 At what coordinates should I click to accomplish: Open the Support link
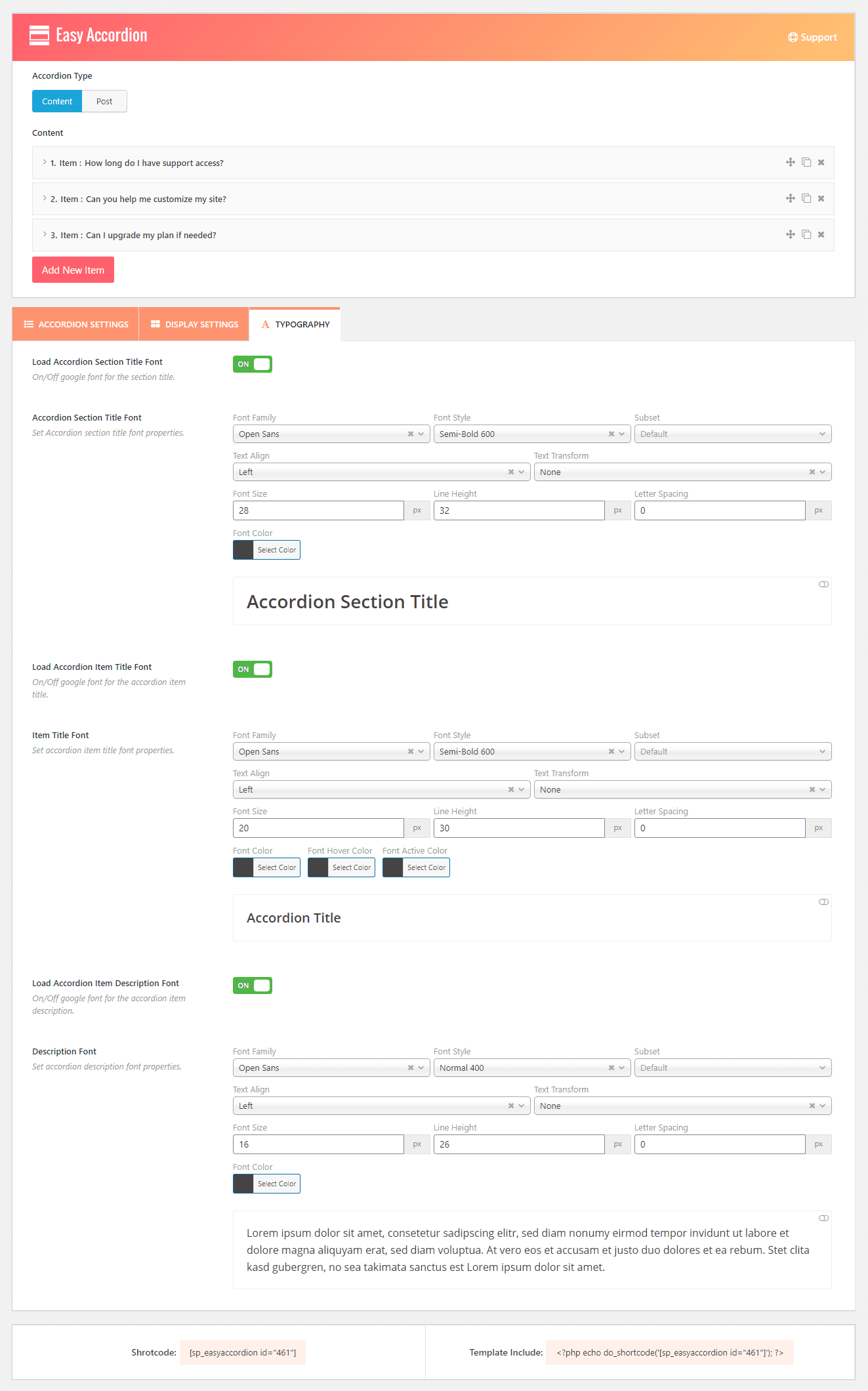(812, 37)
